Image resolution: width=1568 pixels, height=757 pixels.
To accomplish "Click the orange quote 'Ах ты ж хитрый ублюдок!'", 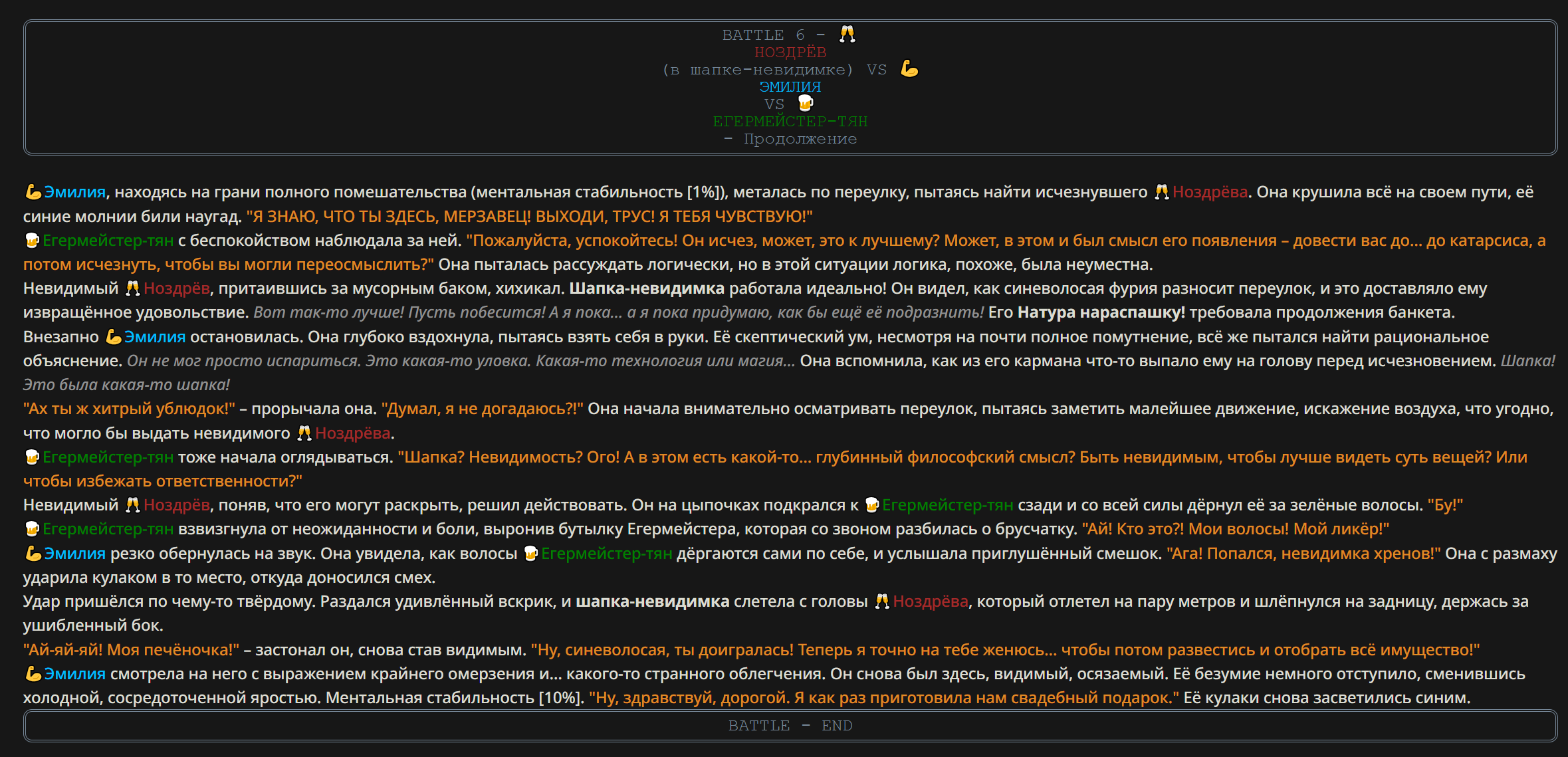I will click(x=130, y=409).
